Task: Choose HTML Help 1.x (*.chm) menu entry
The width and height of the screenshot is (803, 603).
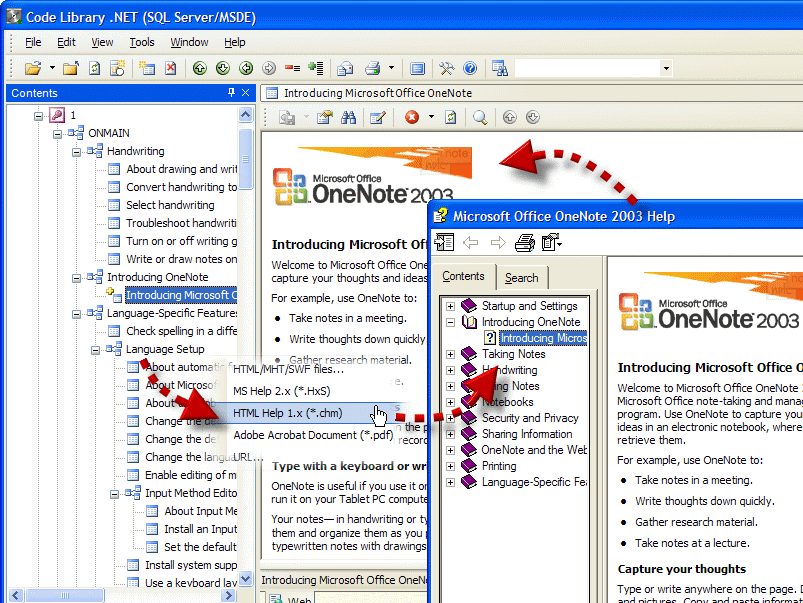Action: (287, 413)
